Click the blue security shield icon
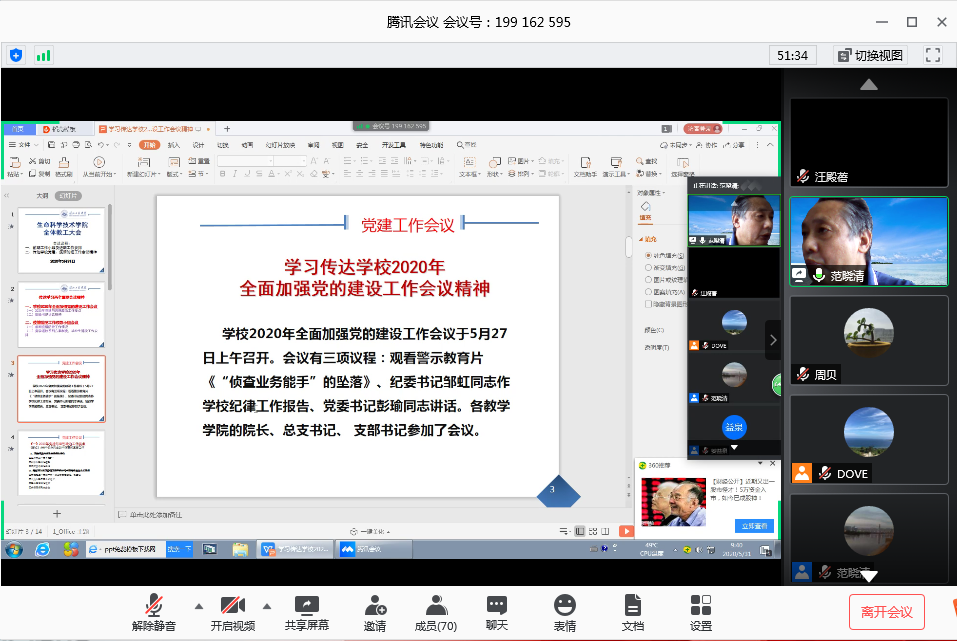The width and height of the screenshot is (957, 641). tap(16, 55)
